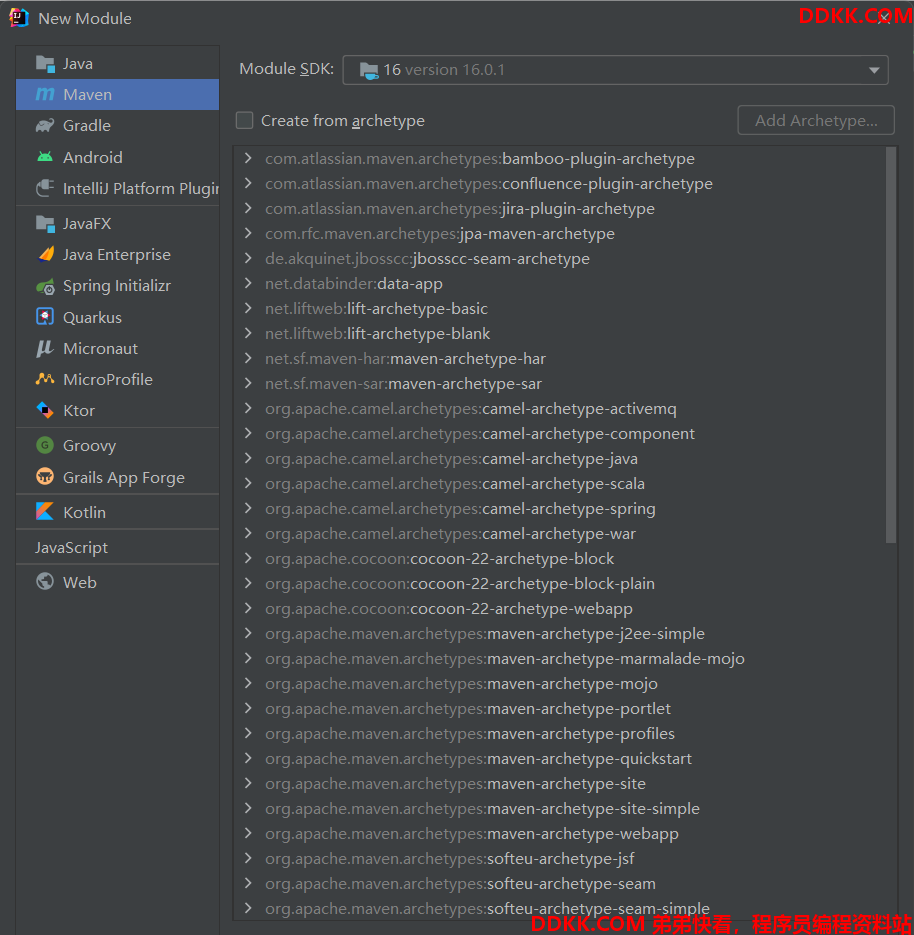Select camel-archetype-war row
Screen dimensions: 914x935
[559, 534]
